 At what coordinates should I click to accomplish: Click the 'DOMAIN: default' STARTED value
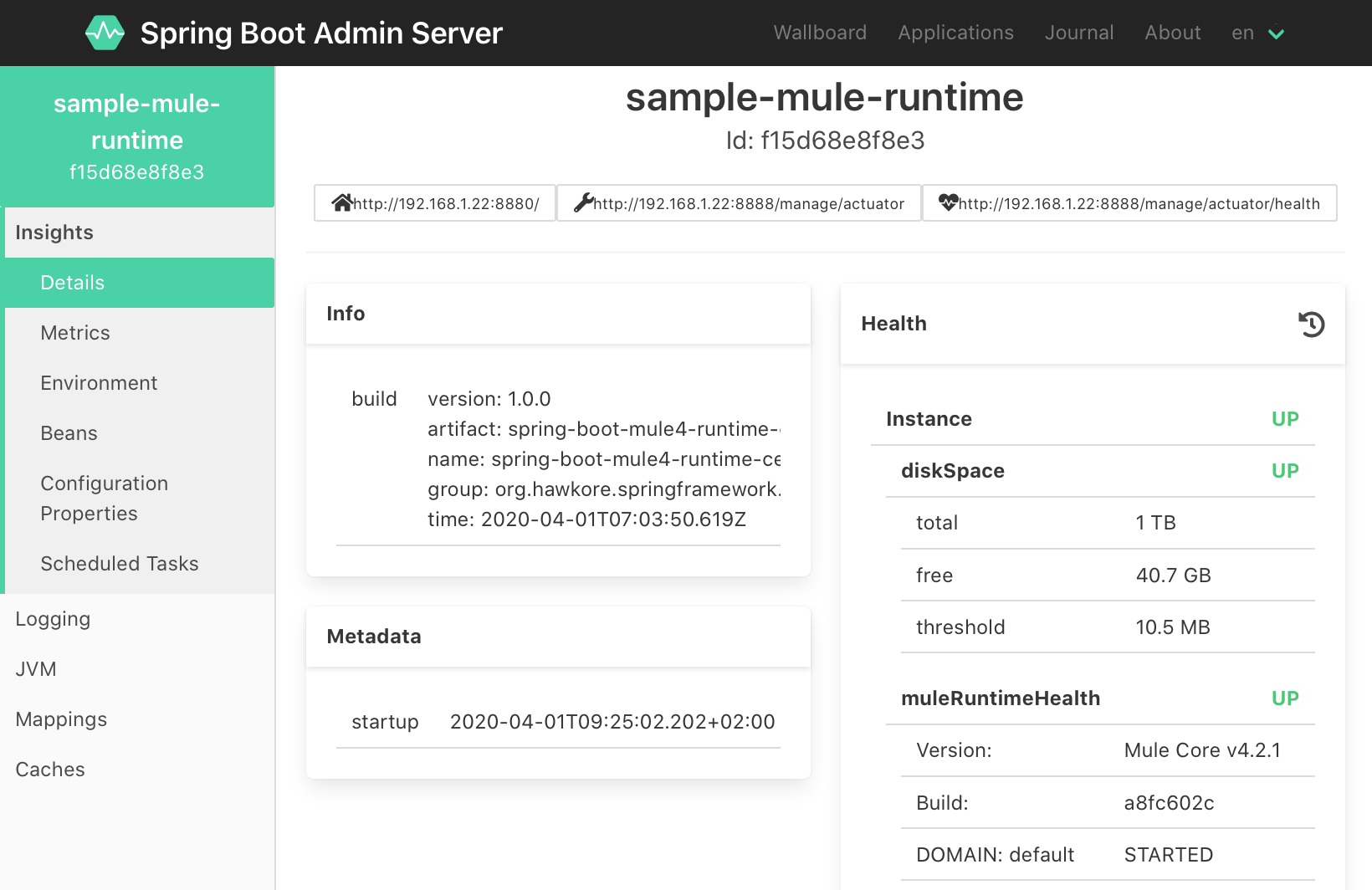pos(1168,855)
